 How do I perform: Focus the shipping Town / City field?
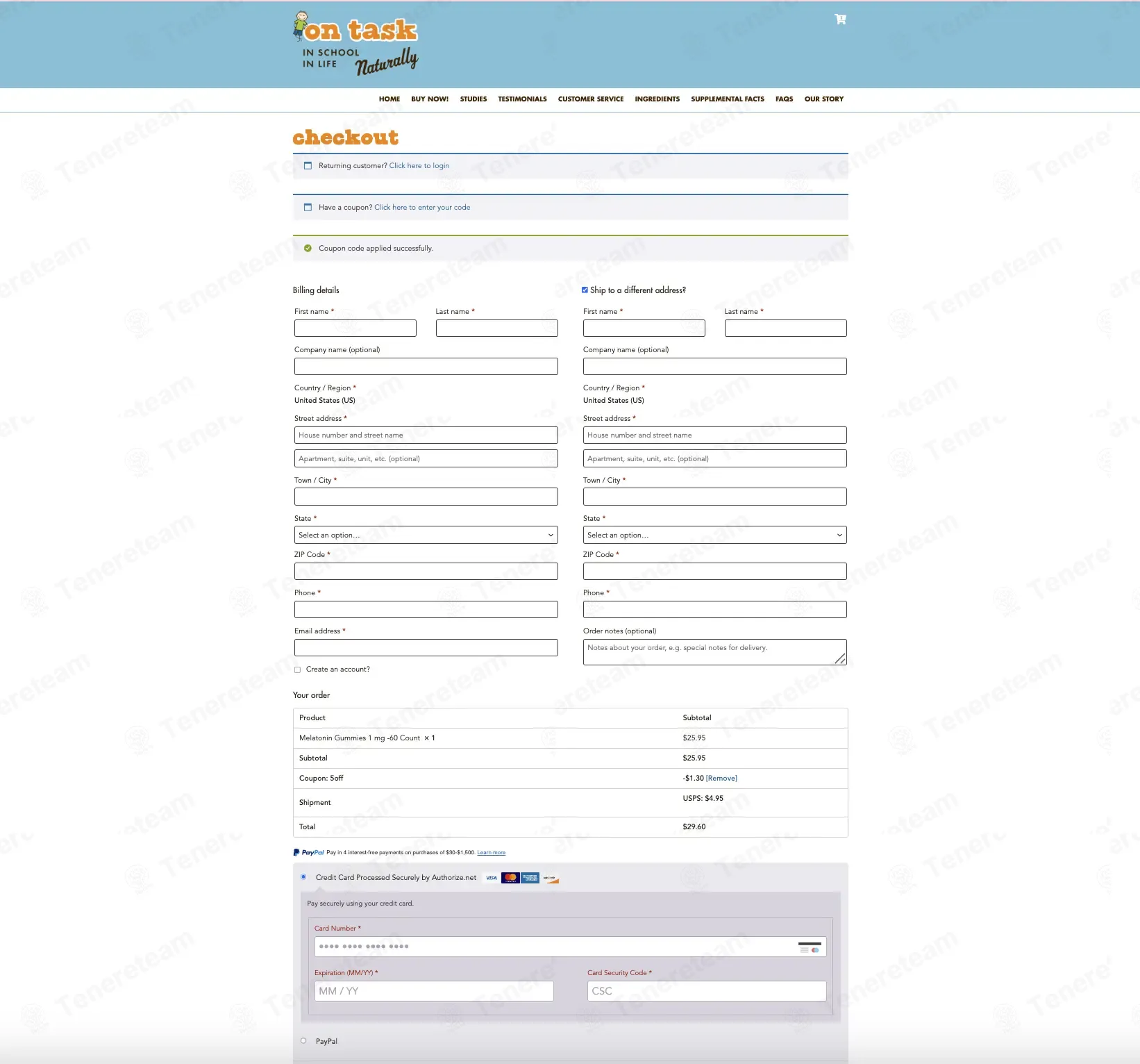(715, 497)
